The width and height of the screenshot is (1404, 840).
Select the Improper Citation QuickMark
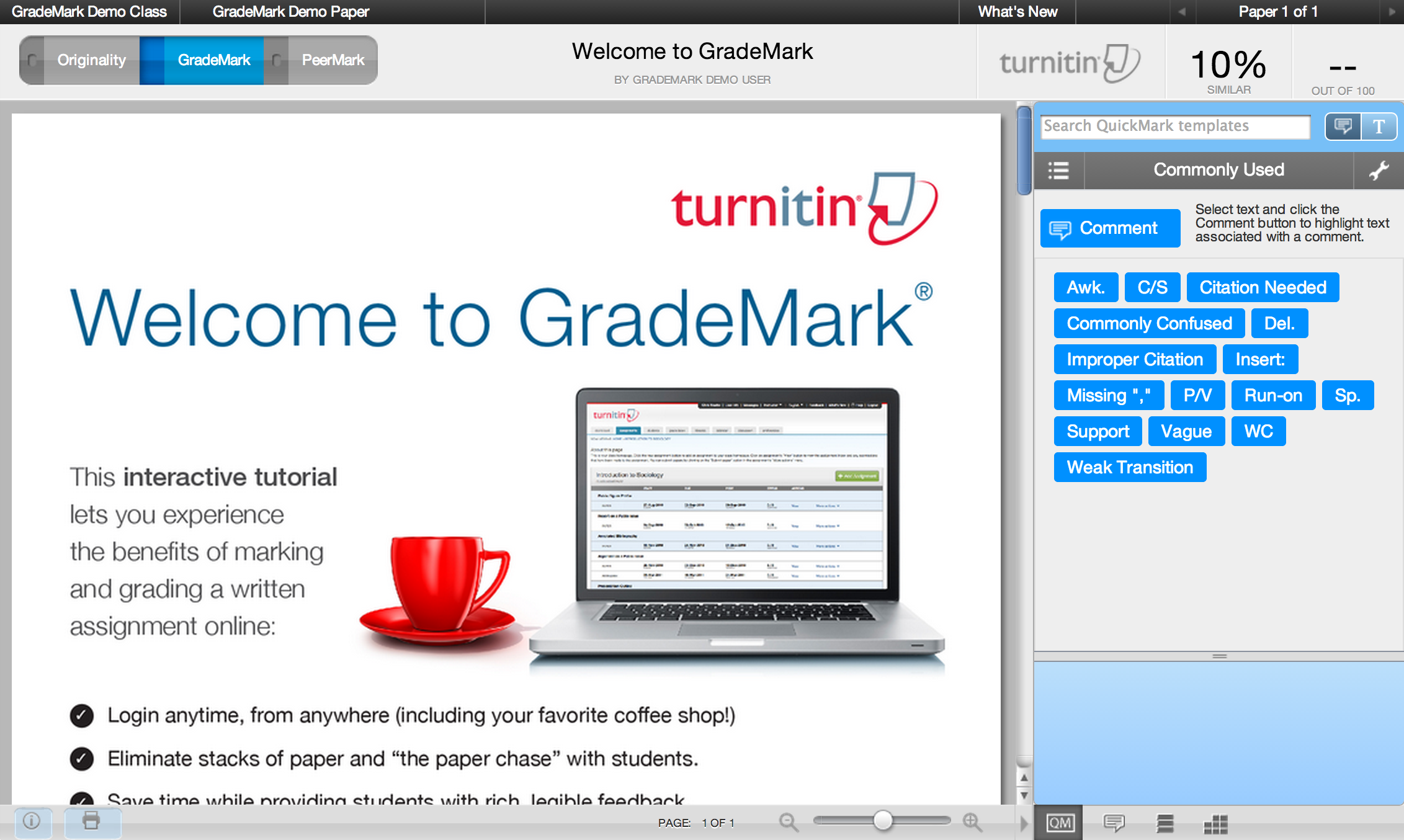pos(1135,359)
